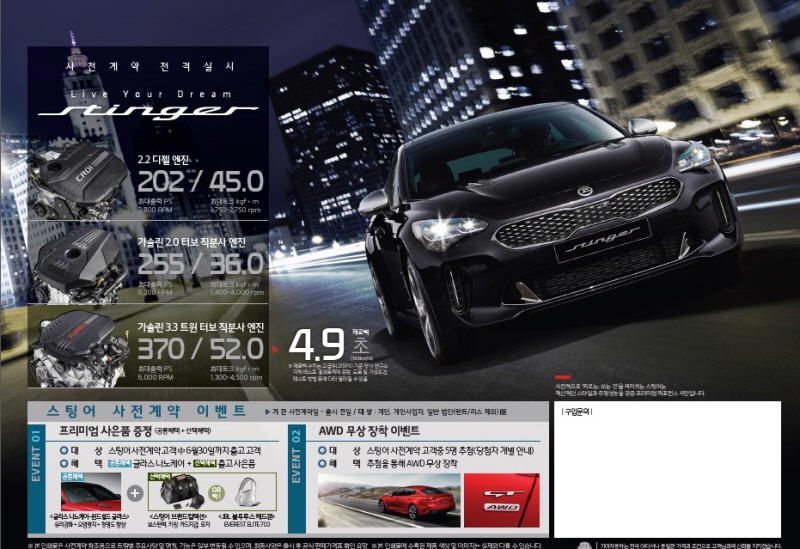Click the white Stinger script logo
The image size is (800, 549).
click(147, 111)
